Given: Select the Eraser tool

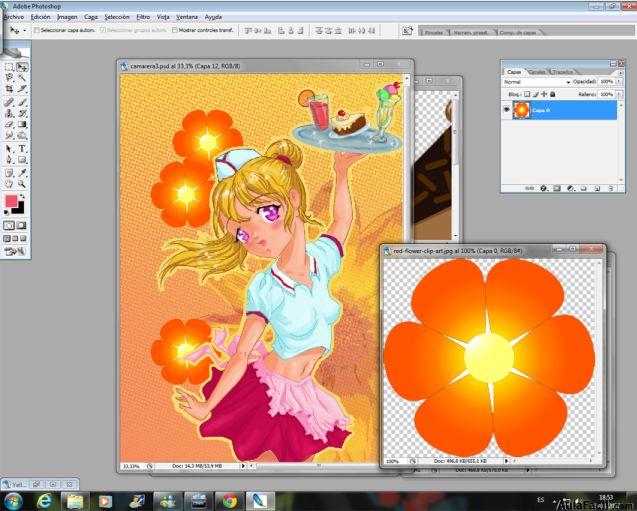Looking at the screenshot, I should tap(9, 124).
